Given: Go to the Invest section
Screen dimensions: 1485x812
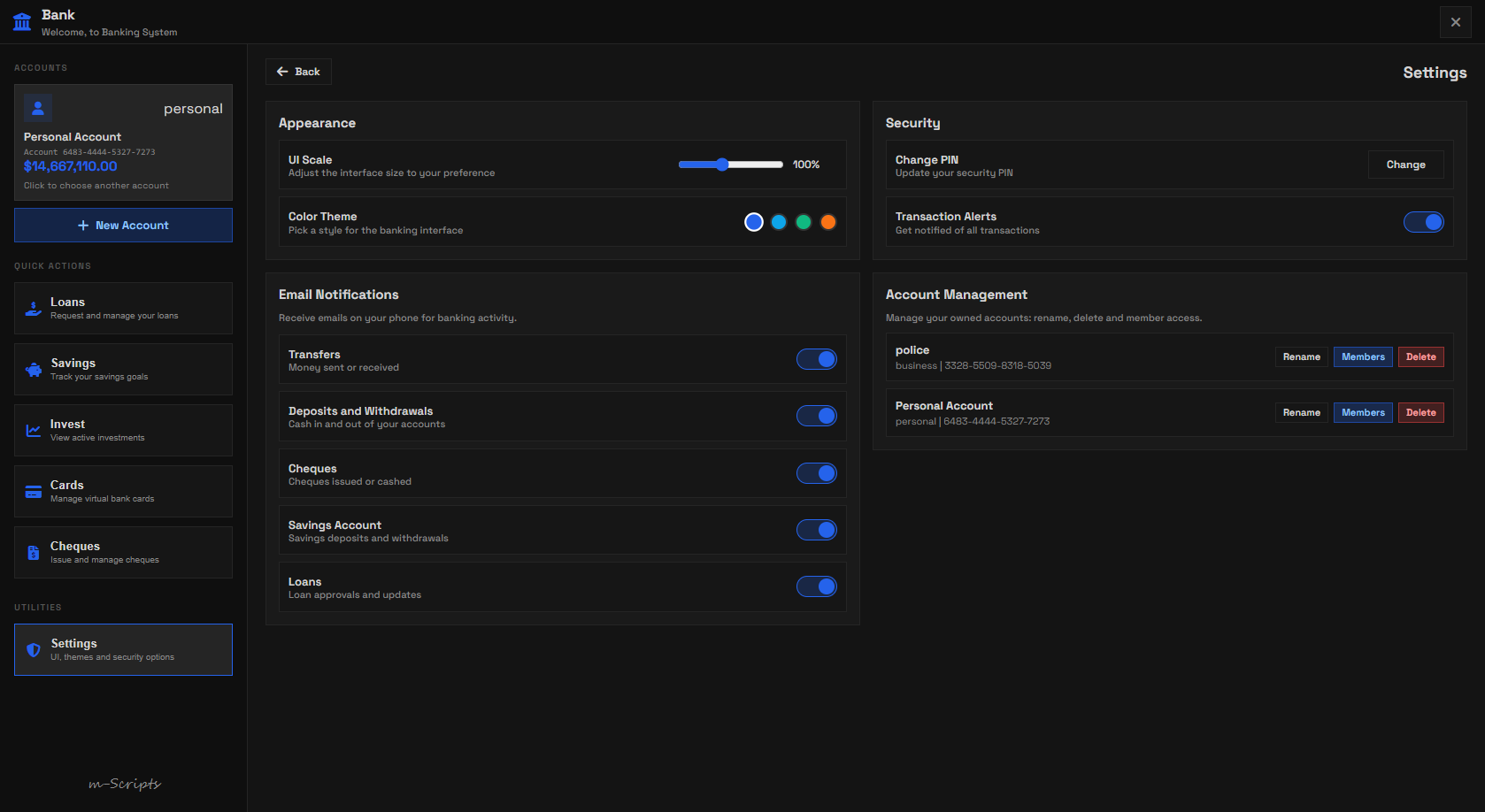Looking at the screenshot, I should 123,430.
